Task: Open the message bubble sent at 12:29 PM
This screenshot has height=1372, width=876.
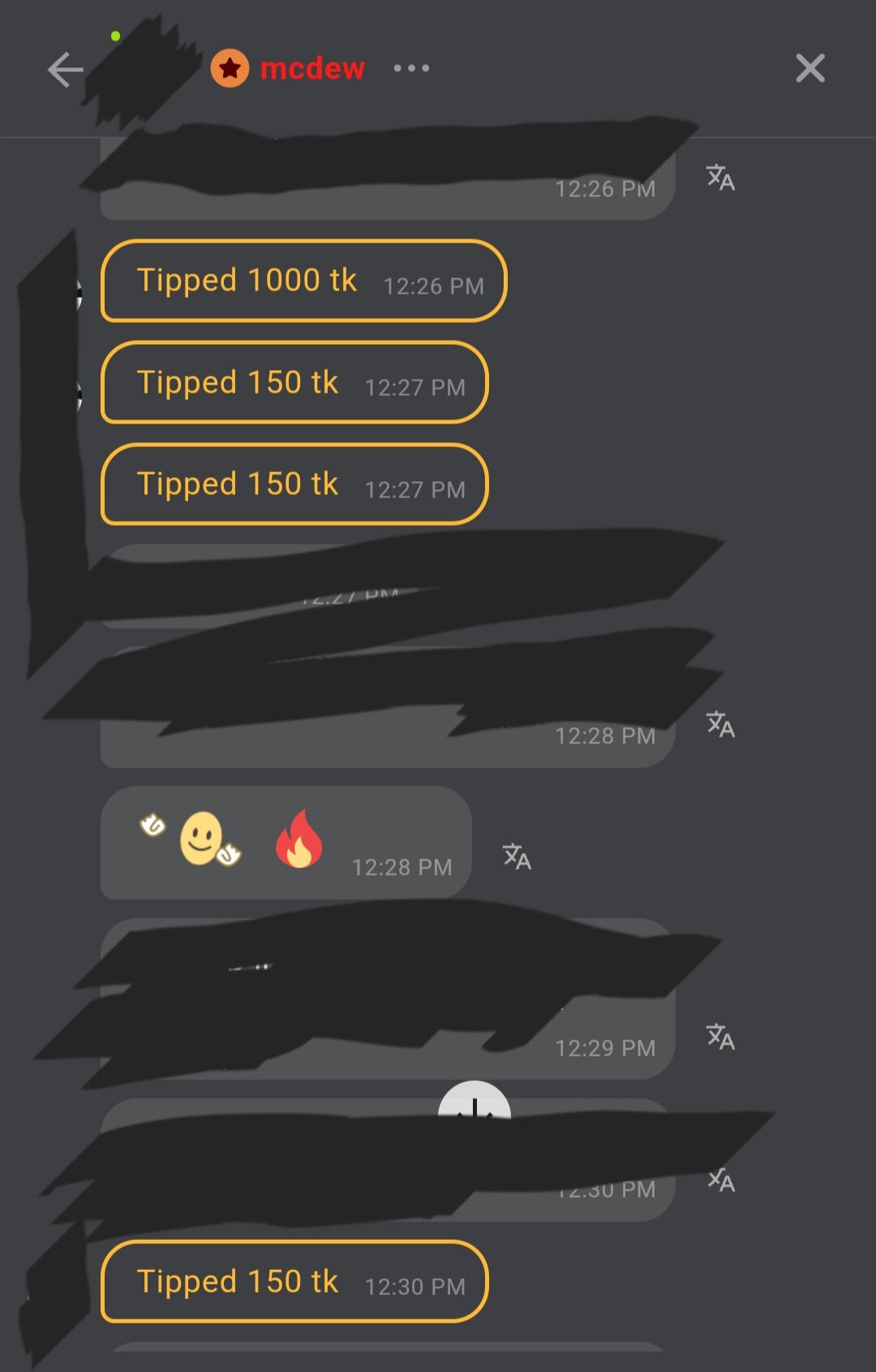Action: pos(388,999)
